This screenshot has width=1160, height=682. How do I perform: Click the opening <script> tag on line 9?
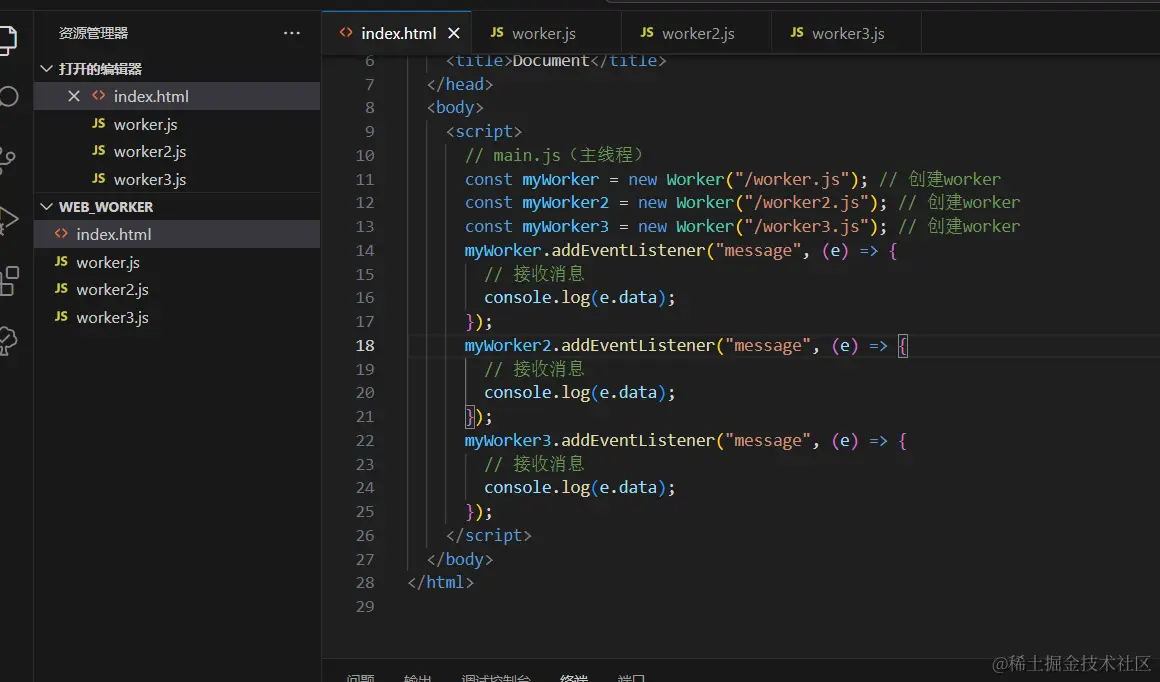(x=484, y=132)
